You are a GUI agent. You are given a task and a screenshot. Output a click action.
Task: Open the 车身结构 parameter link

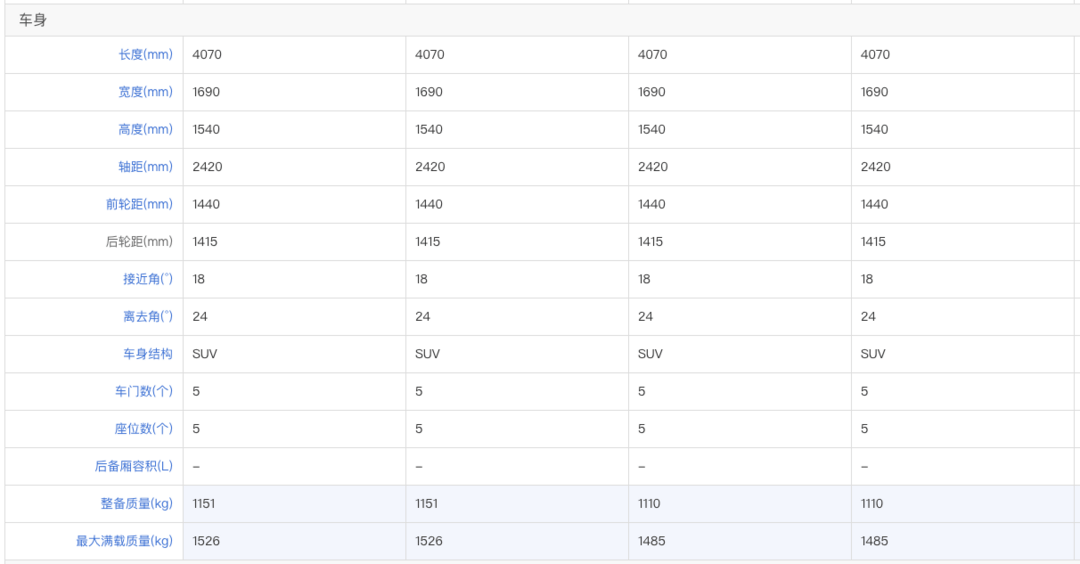[x=148, y=354]
